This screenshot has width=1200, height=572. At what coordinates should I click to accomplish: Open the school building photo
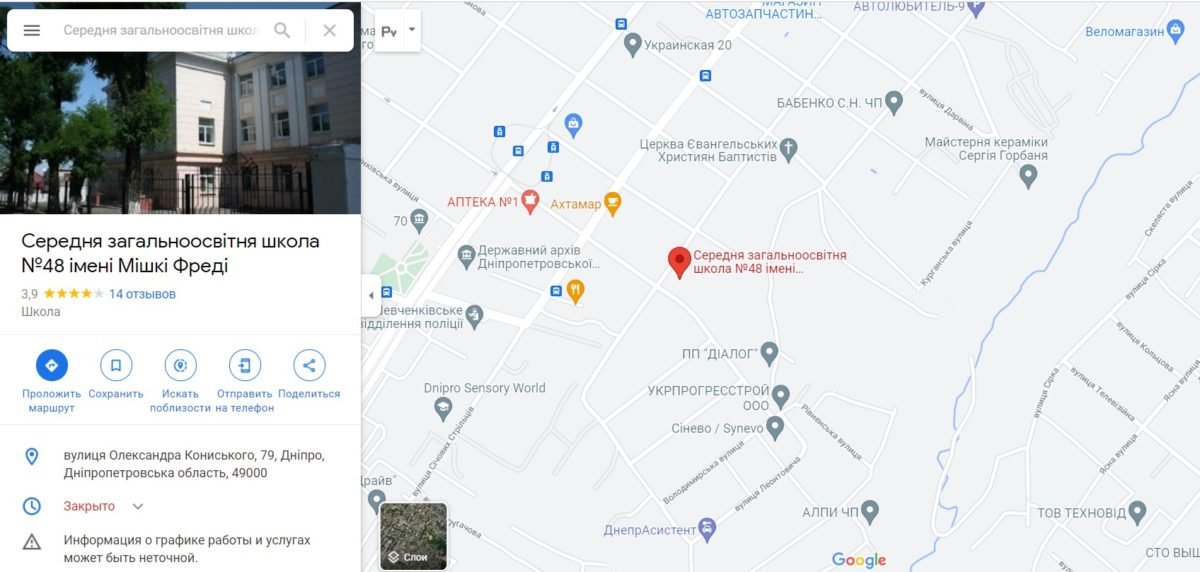(x=180, y=107)
